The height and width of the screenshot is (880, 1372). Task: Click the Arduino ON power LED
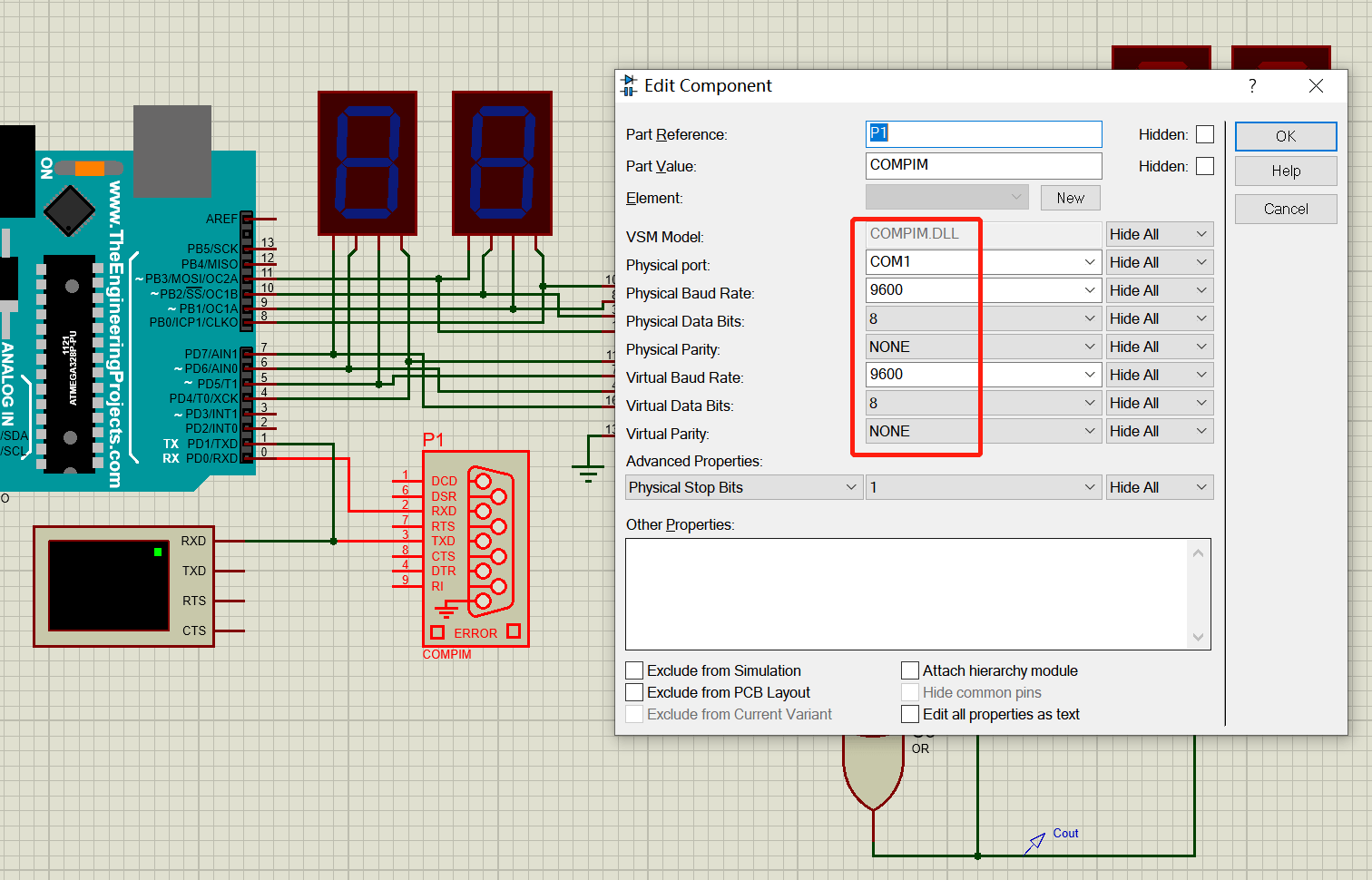pos(89,168)
